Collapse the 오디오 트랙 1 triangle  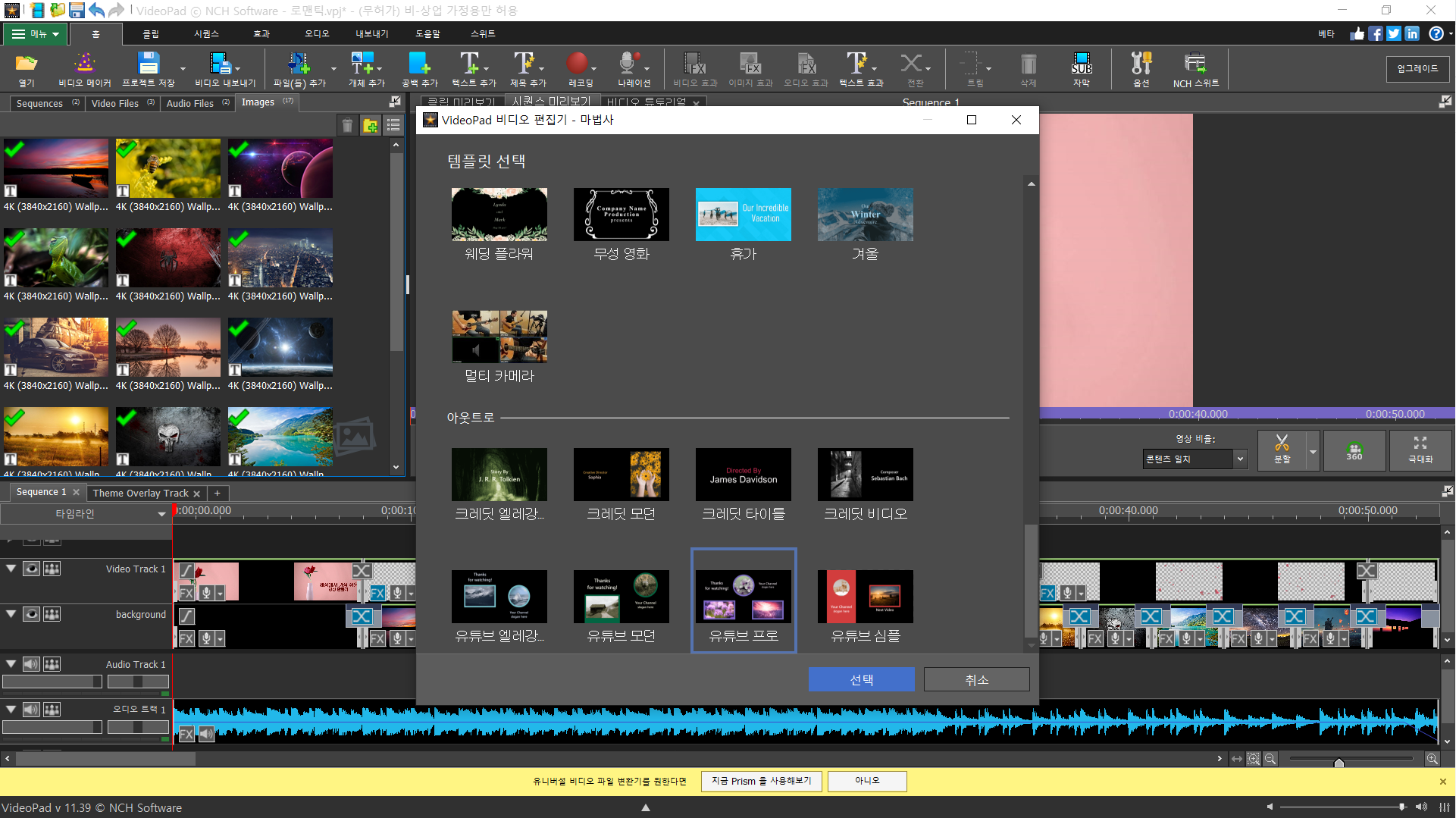[x=11, y=709]
